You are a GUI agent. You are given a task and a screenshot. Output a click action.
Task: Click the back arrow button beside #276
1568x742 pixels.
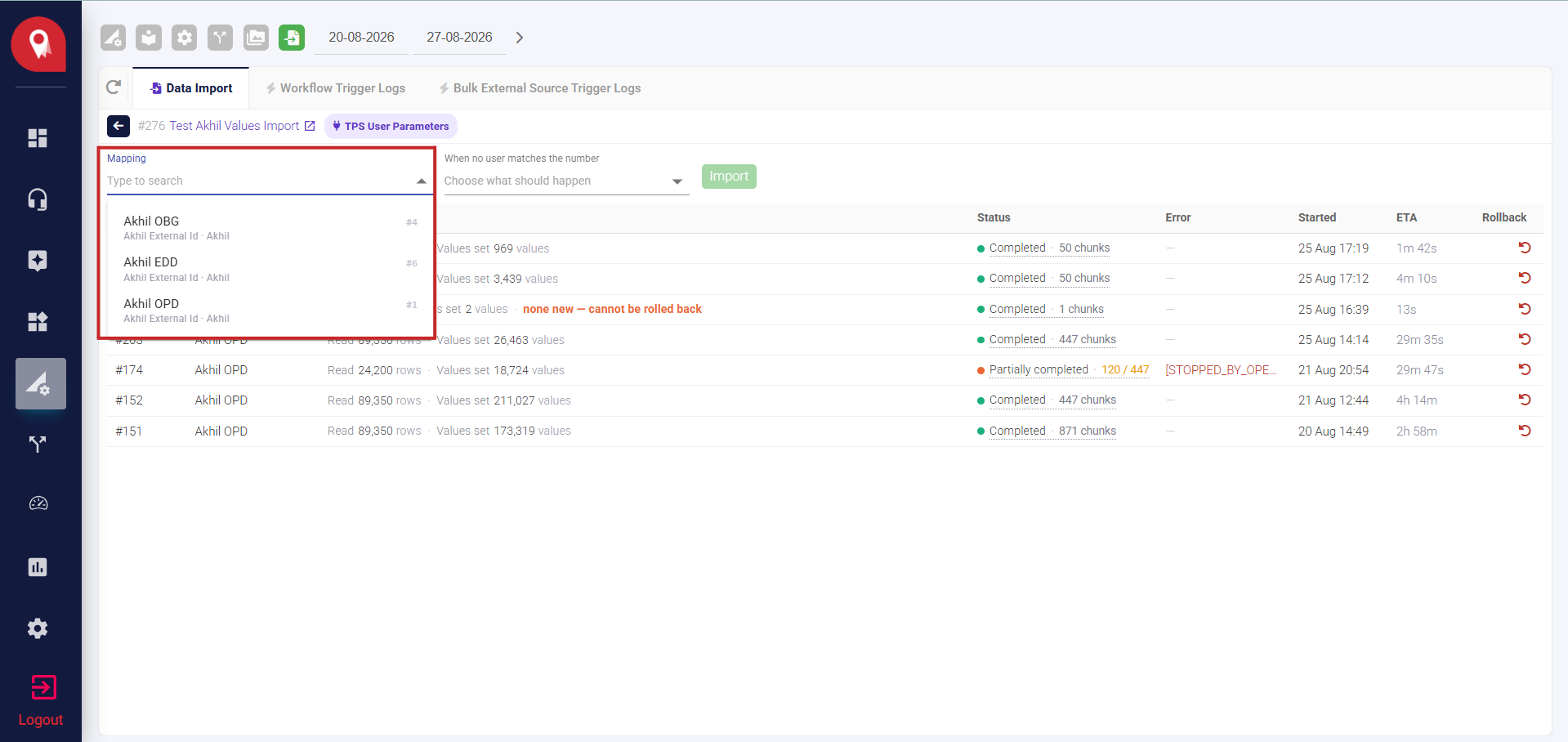coord(118,126)
